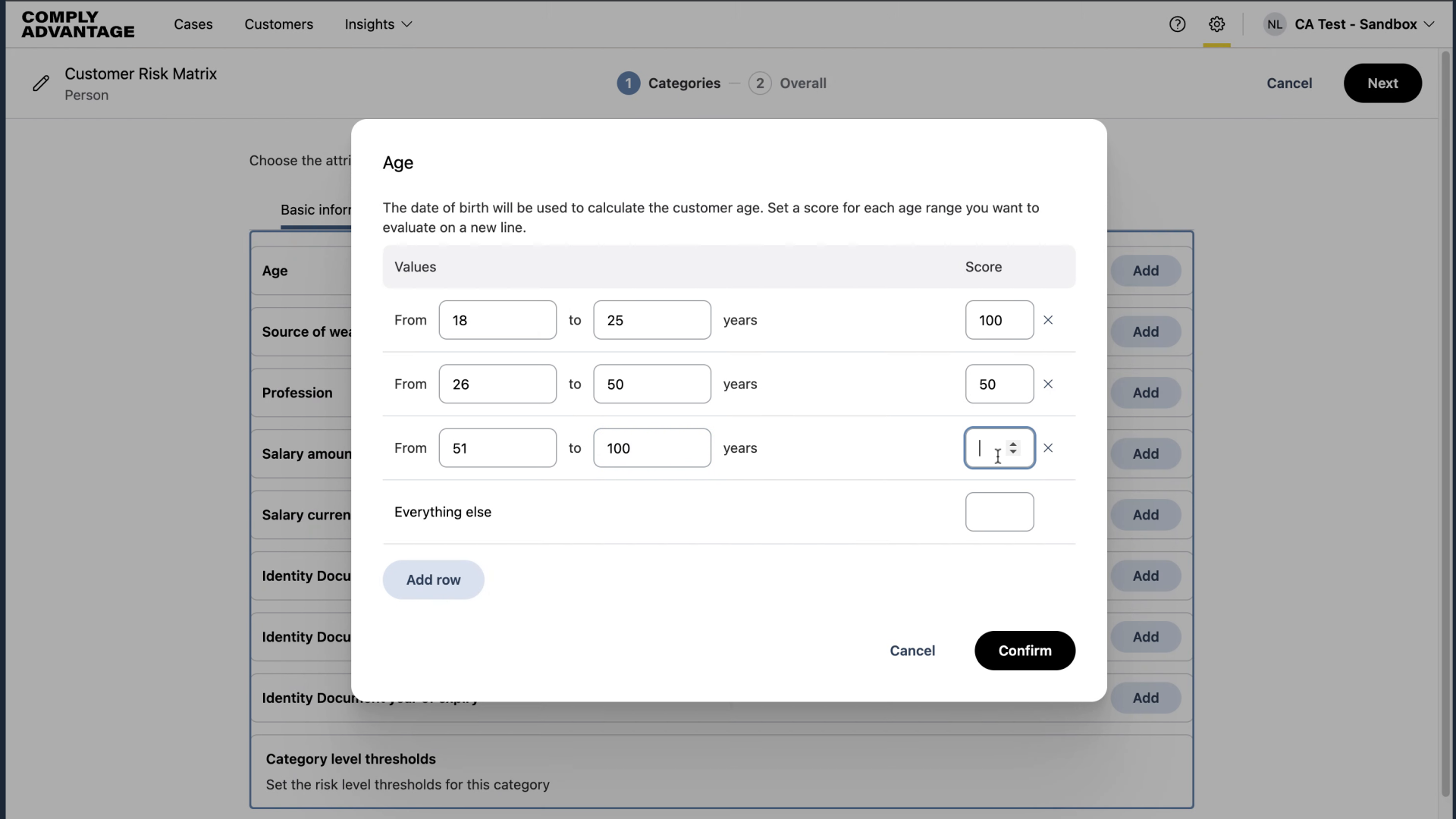The width and height of the screenshot is (1456, 819).
Task: Open the settings gear icon
Action: [1217, 24]
